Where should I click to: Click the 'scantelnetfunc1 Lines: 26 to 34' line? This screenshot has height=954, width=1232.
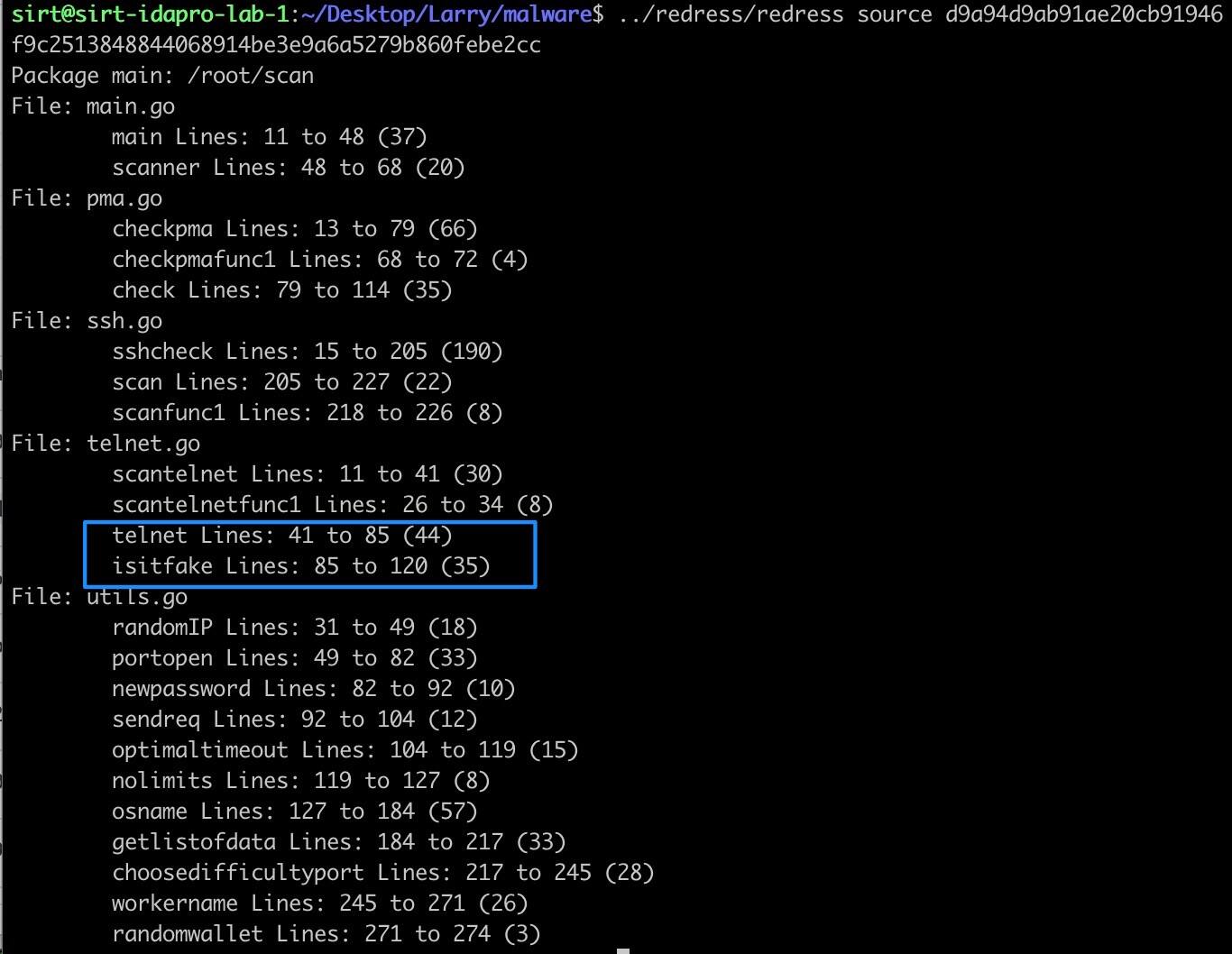click(x=332, y=505)
